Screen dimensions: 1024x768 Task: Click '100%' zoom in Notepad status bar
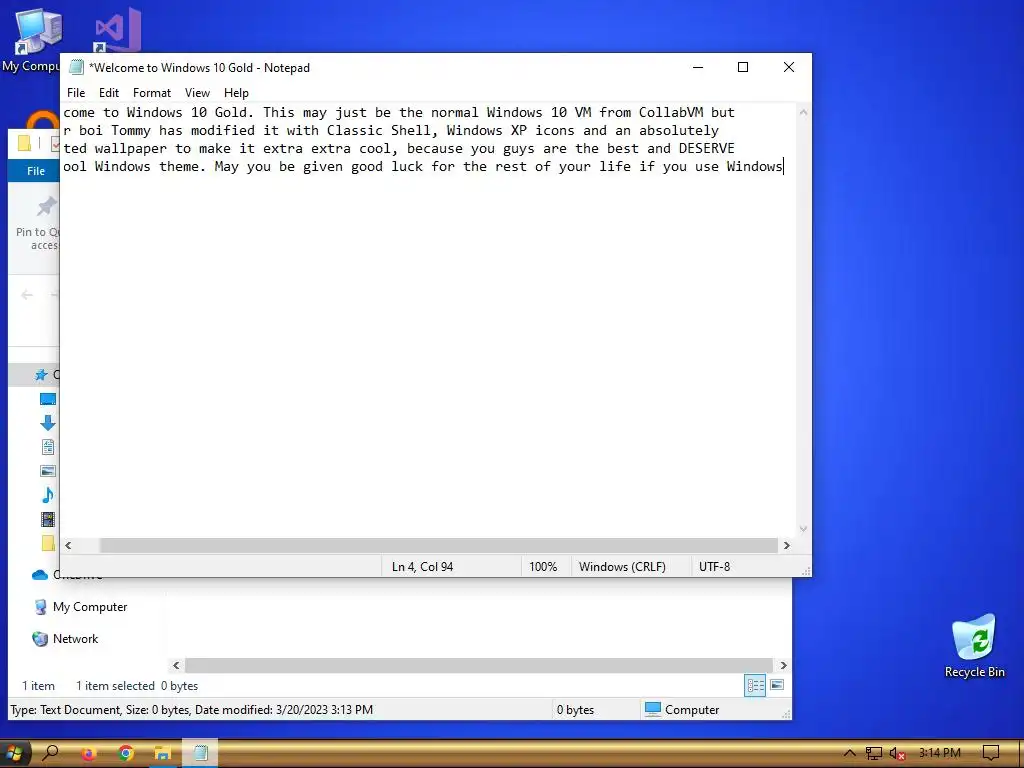(x=543, y=567)
